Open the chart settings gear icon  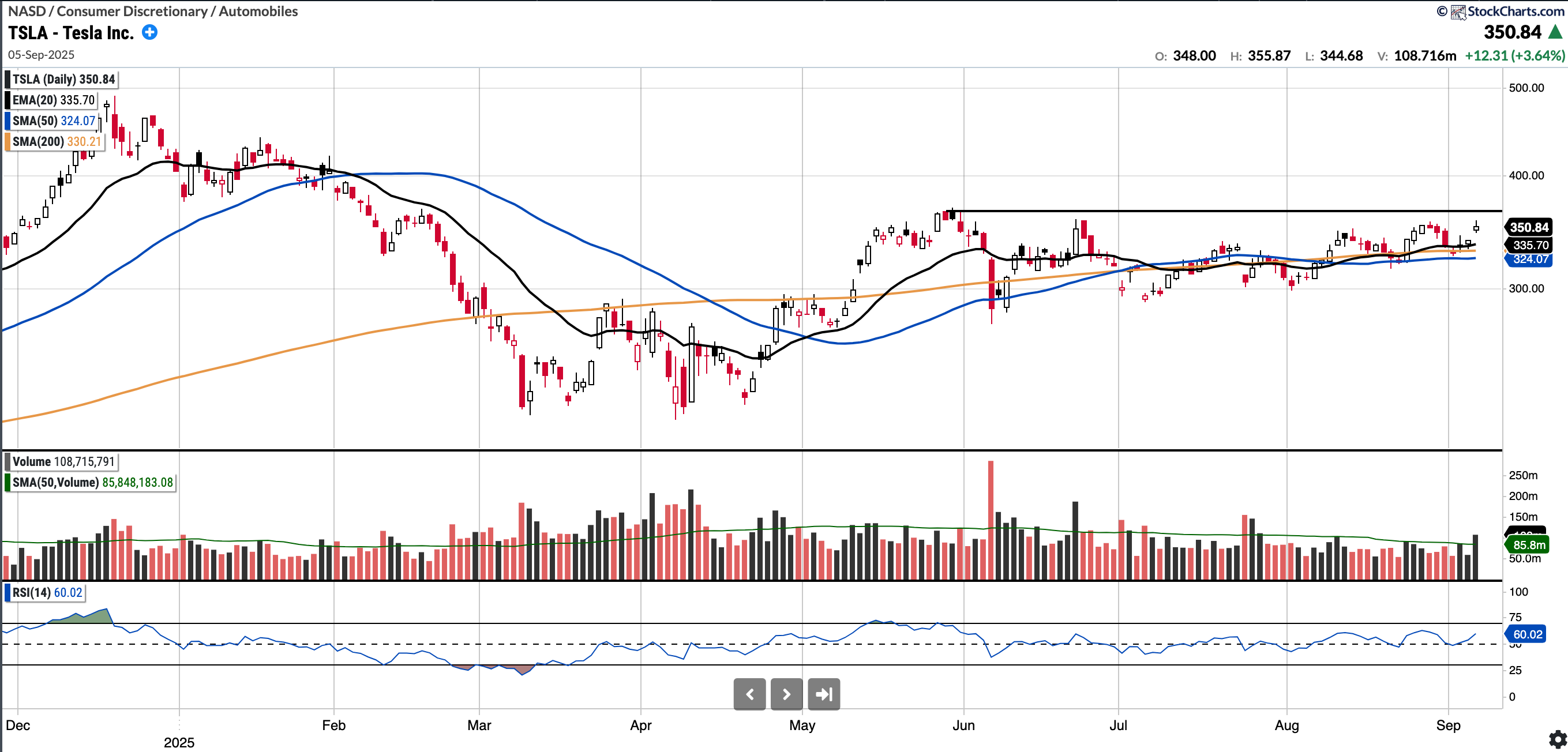point(1557,739)
